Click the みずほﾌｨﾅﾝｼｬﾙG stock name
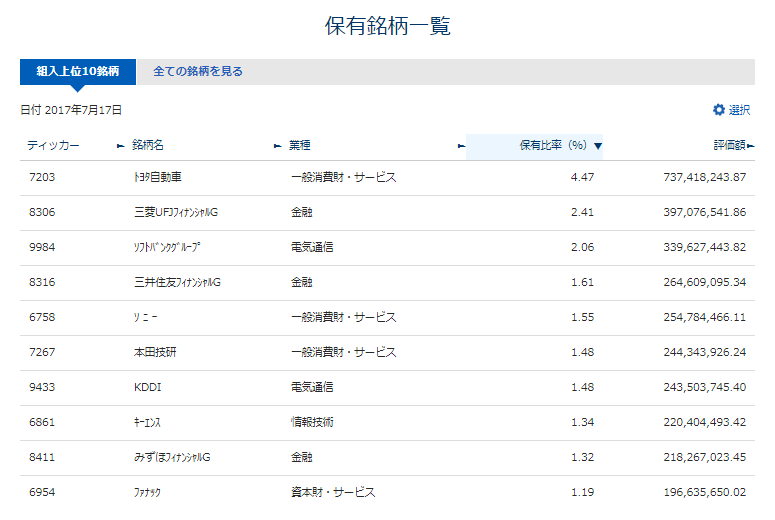 tap(172, 457)
